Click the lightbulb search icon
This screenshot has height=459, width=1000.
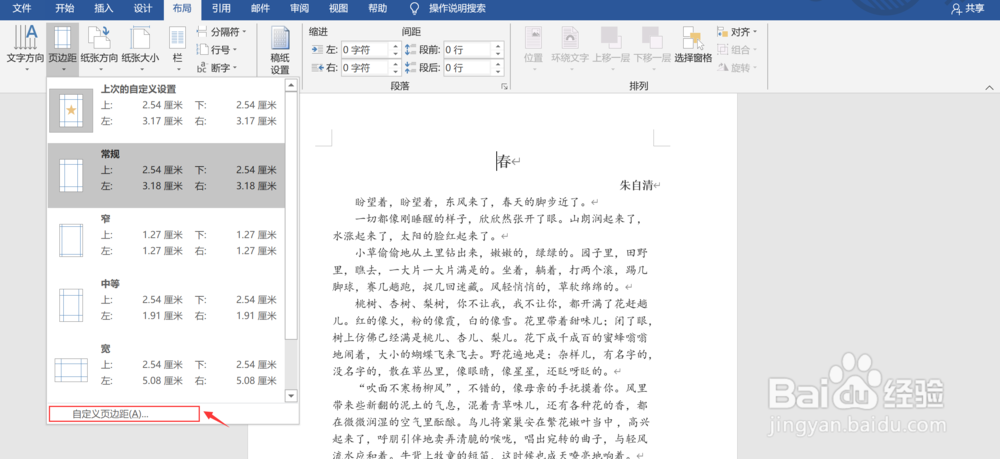point(415,8)
